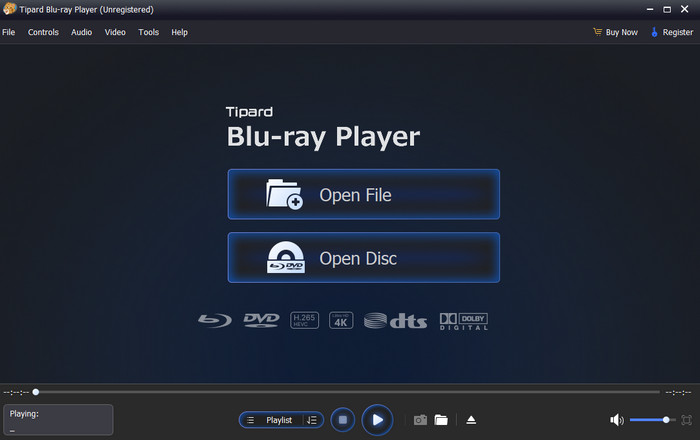Open the Audio menu
The image size is (700, 440).
82,32
